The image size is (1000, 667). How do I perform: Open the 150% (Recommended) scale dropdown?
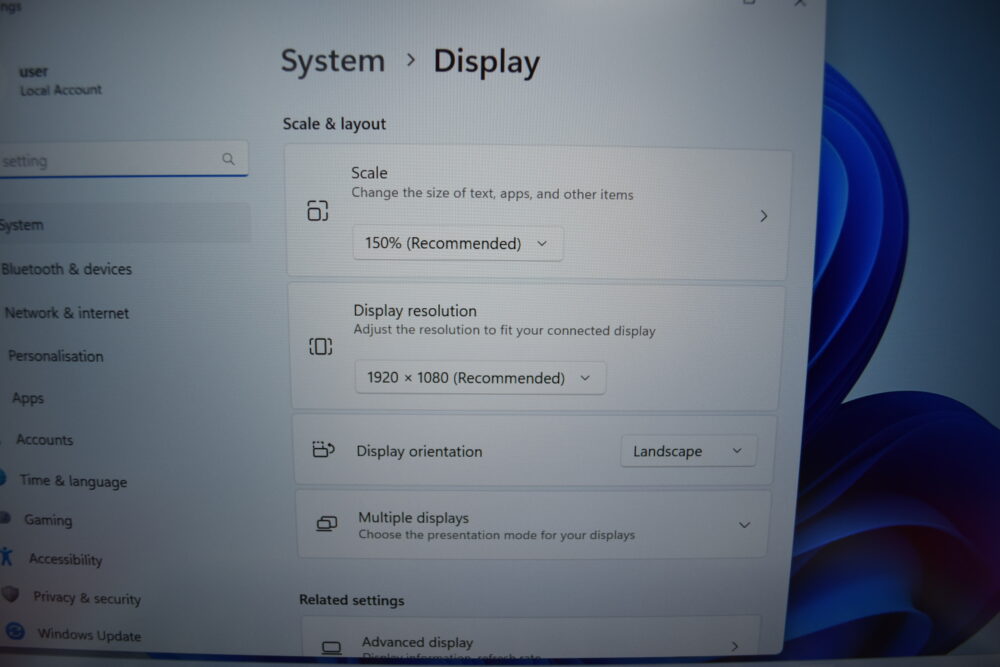(x=458, y=243)
